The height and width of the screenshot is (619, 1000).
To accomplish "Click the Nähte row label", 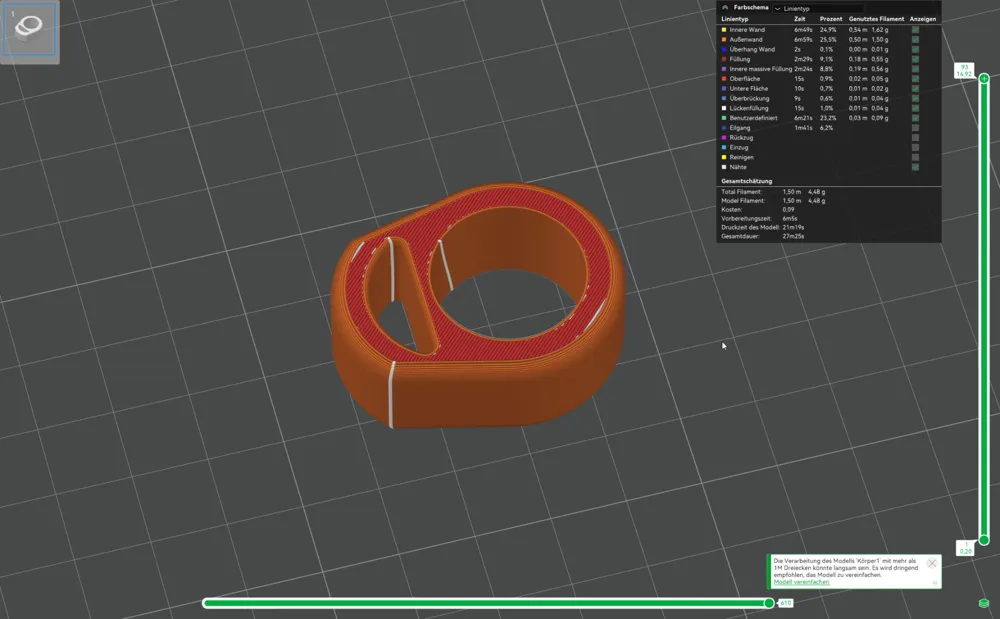I will click(x=738, y=167).
